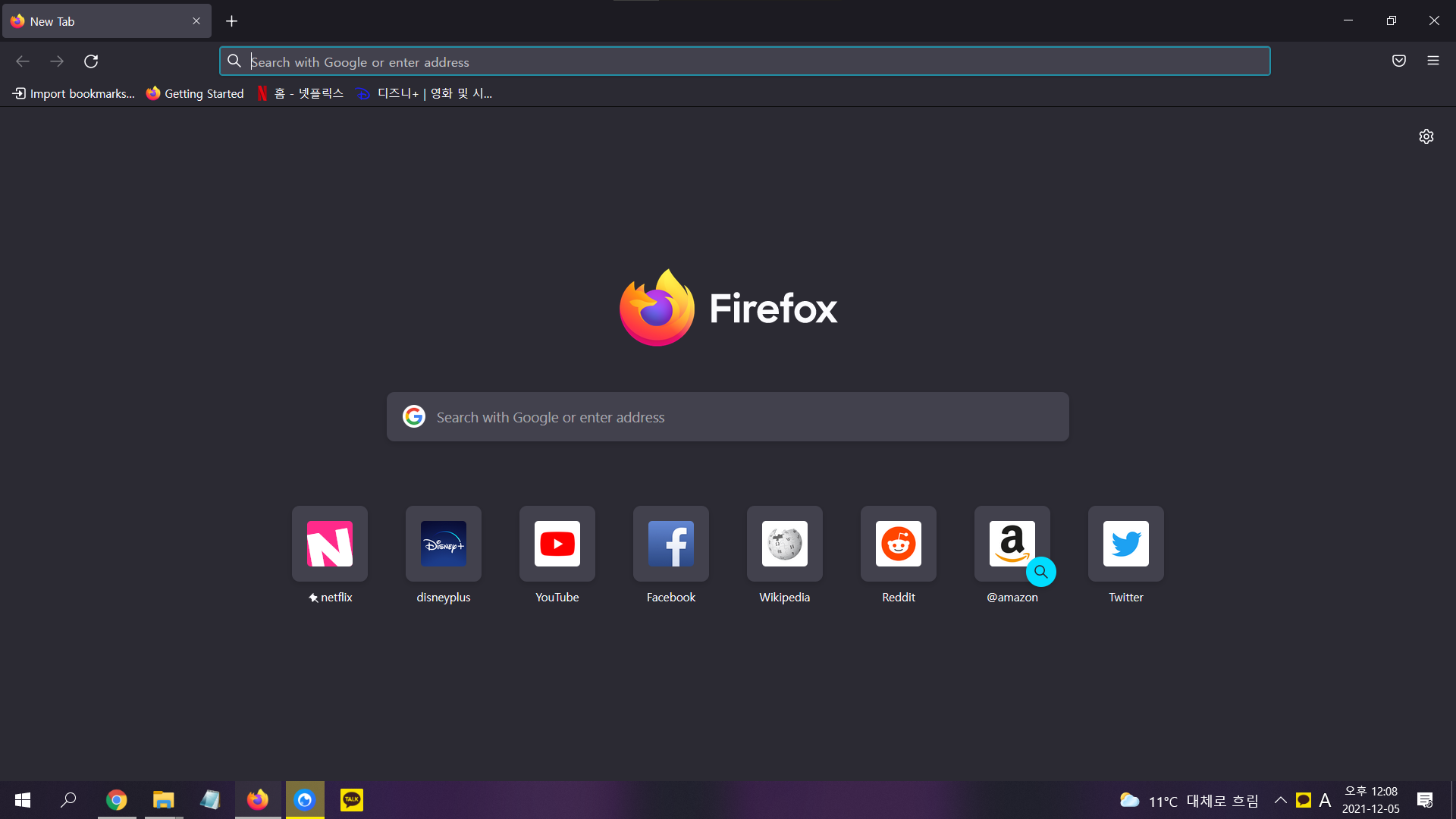The height and width of the screenshot is (819, 1456).
Task: Open the new tab personalize gear icon
Action: (x=1426, y=136)
